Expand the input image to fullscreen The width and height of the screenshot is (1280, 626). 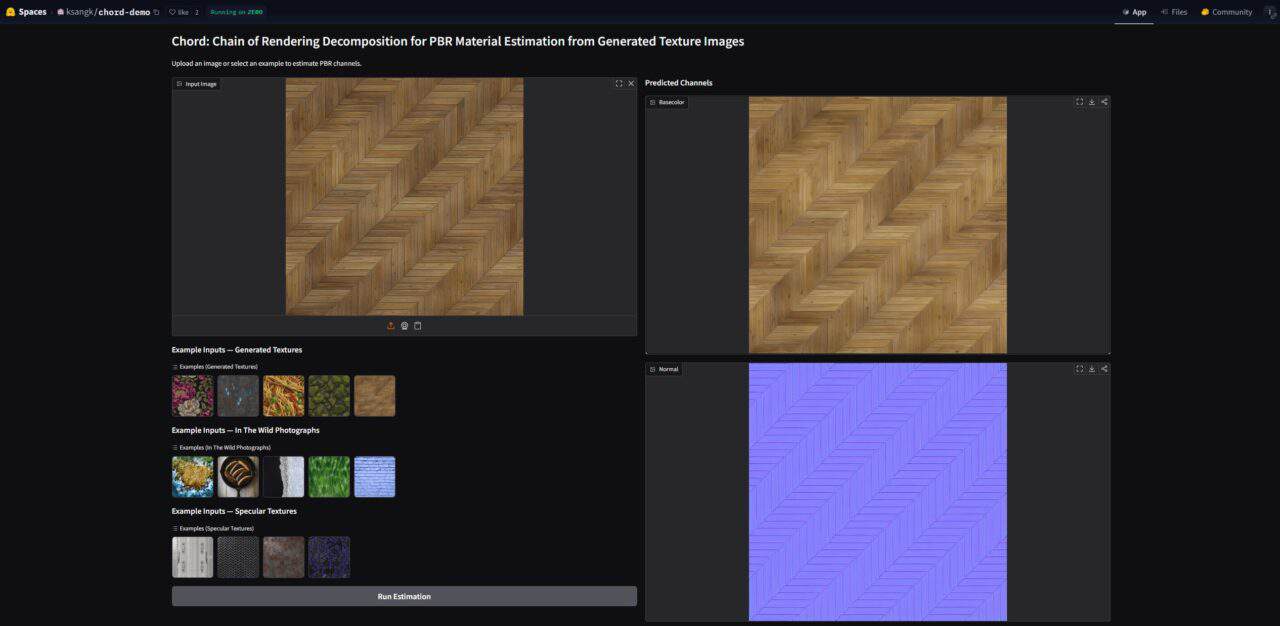[619, 84]
